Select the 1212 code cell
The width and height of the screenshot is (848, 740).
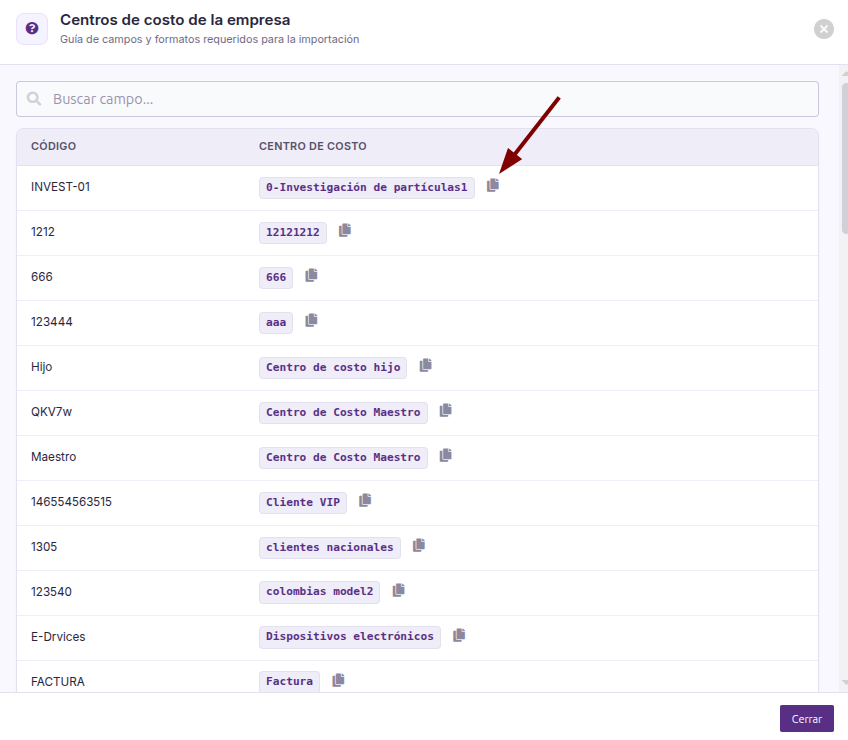point(43,232)
